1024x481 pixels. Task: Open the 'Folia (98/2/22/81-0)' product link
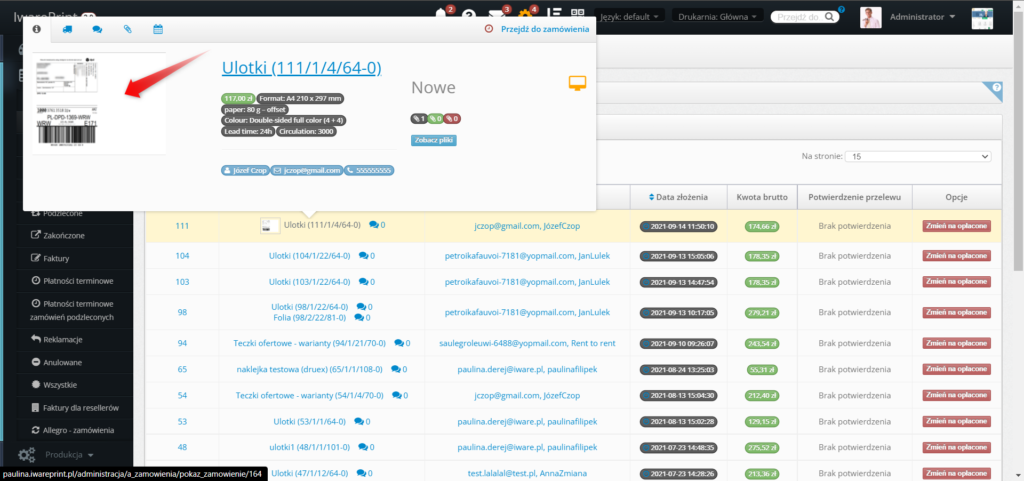click(311, 318)
